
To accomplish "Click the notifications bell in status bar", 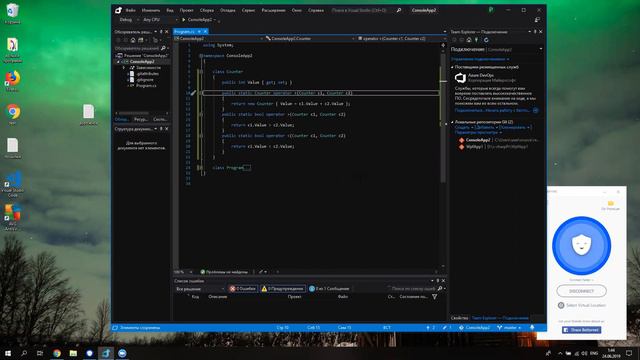I will pyautogui.click(x=532, y=328).
